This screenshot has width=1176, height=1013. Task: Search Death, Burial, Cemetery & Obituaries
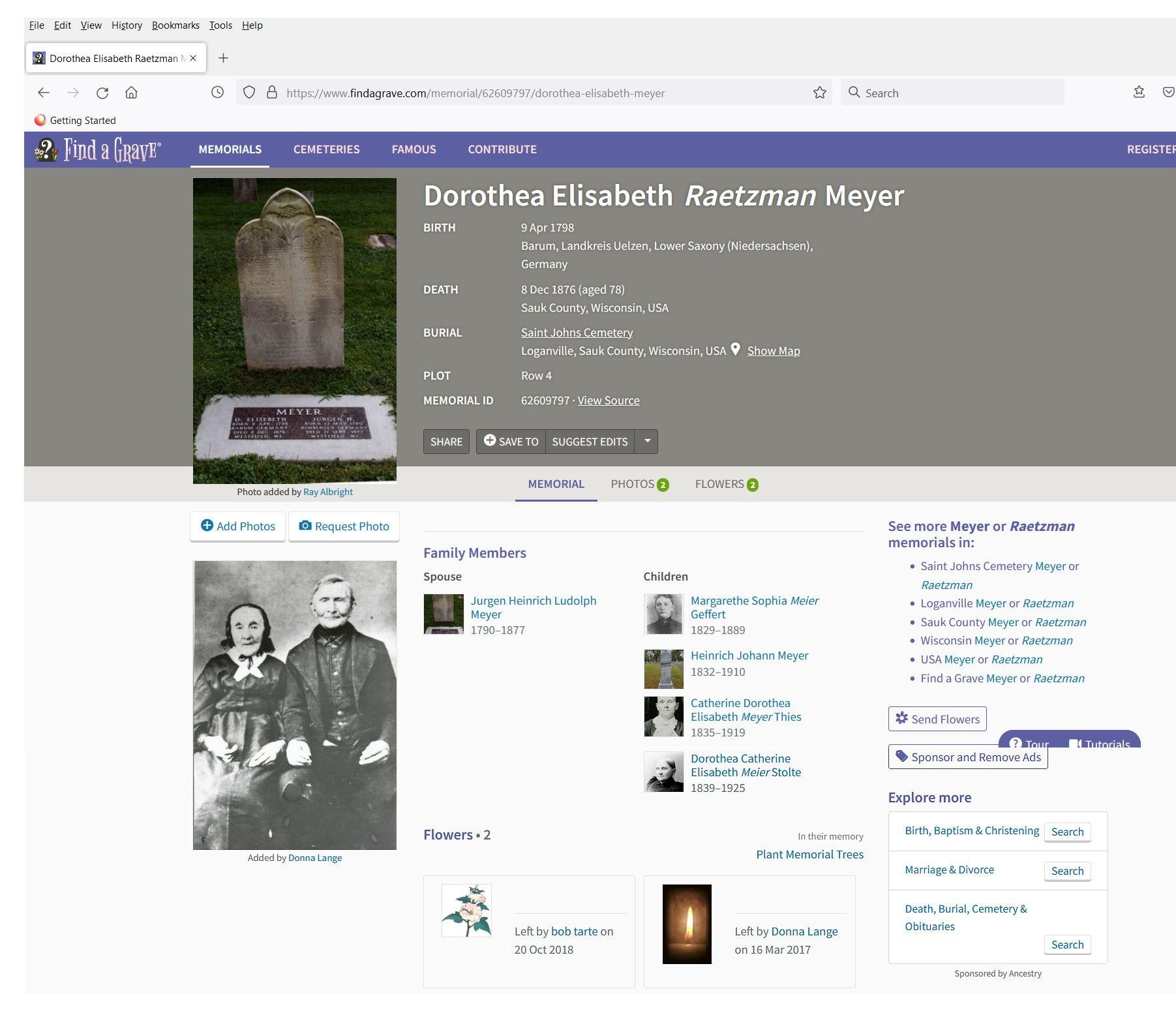[x=1067, y=945]
